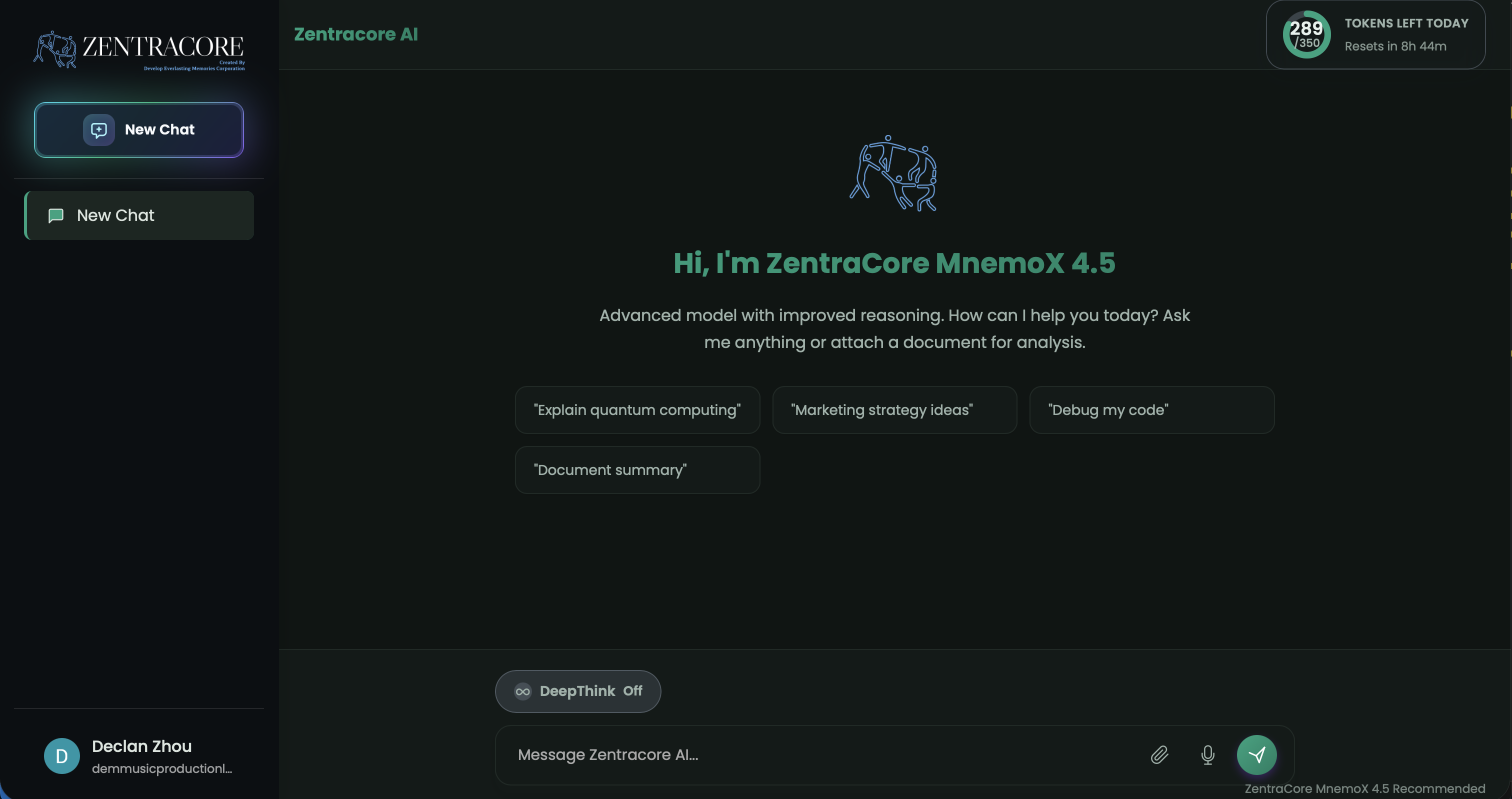
Task: Click the Zentracore sidebar logo
Action: coord(139,50)
